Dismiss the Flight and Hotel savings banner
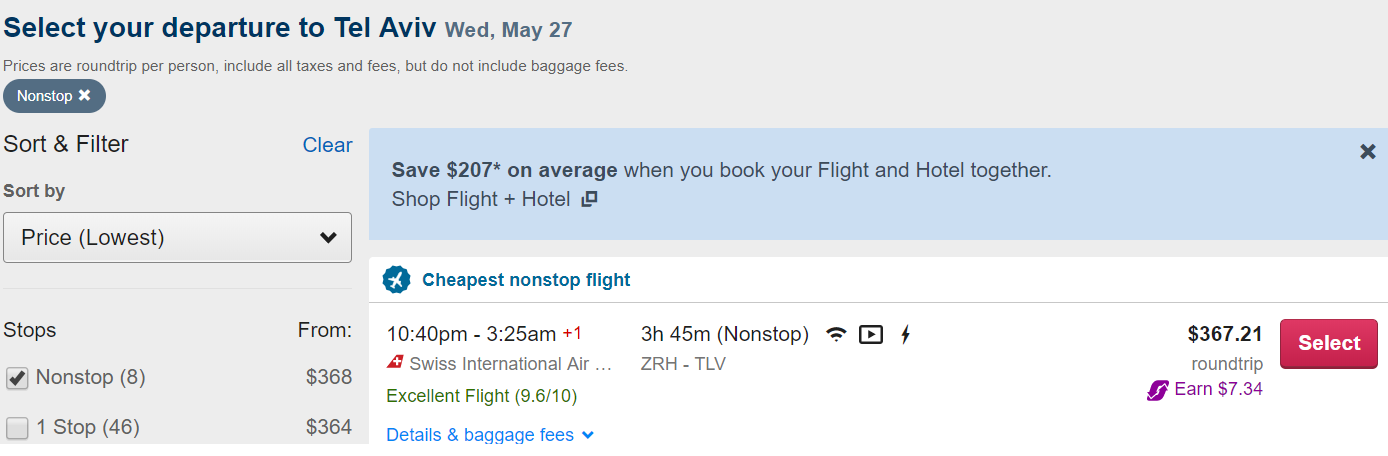 coord(1368,151)
